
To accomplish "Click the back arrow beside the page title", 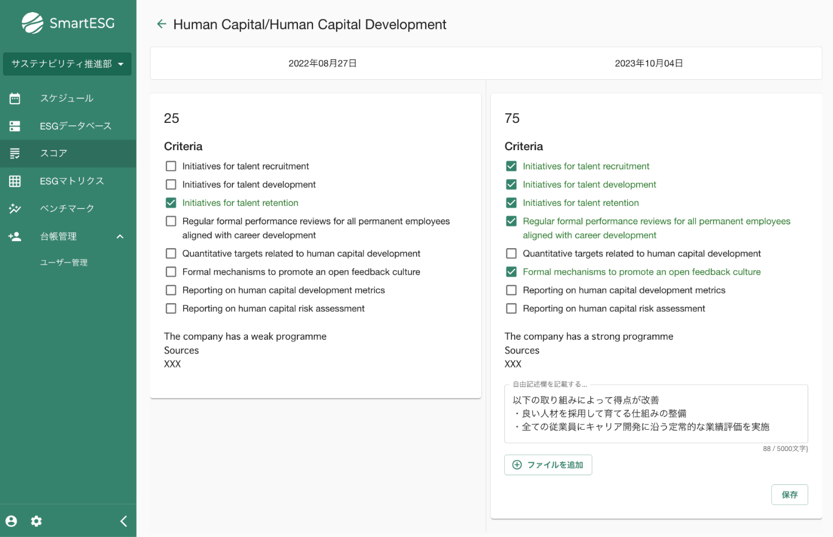I will tap(161, 24).
